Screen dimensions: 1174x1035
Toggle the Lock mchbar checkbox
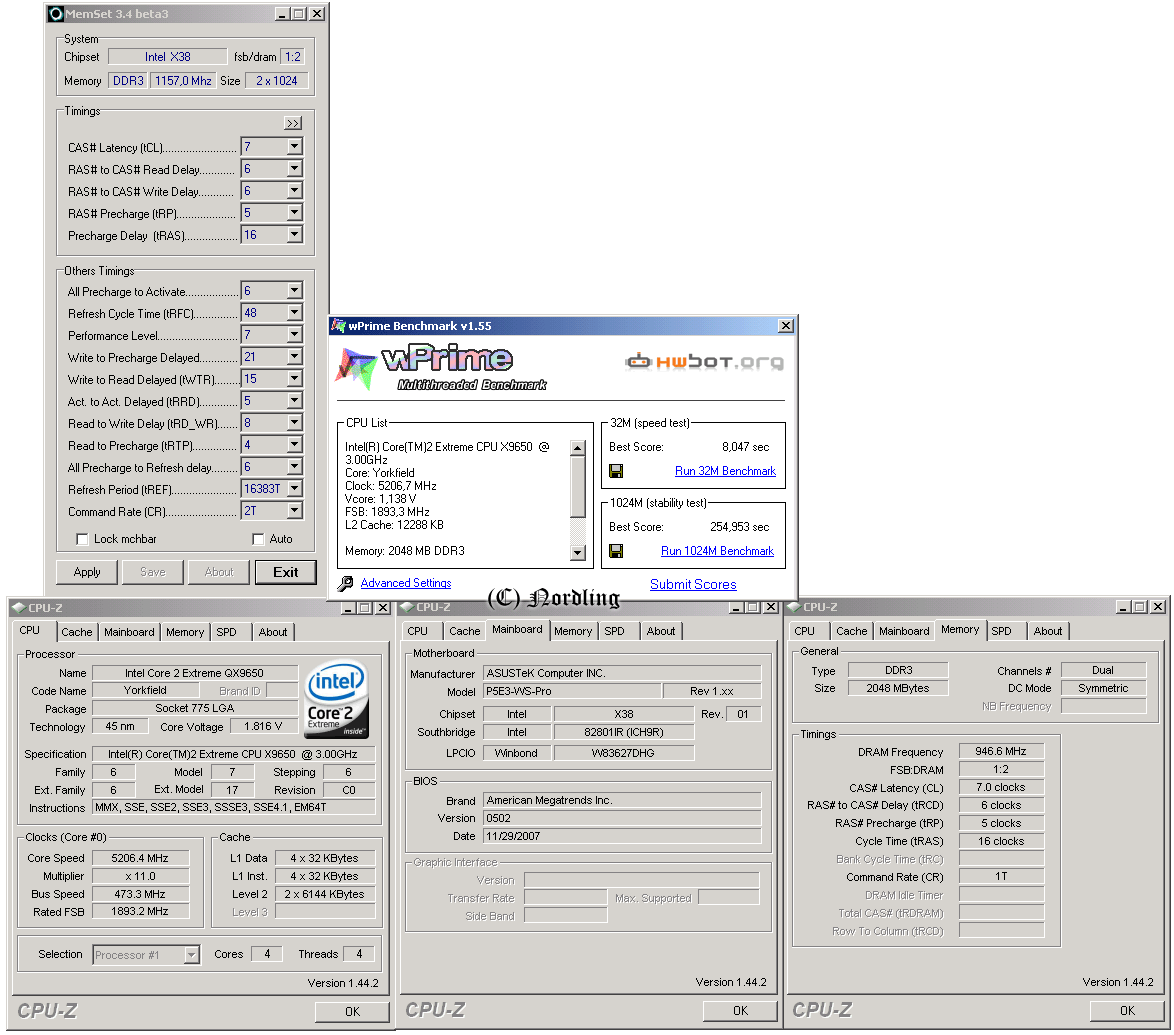point(82,539)
